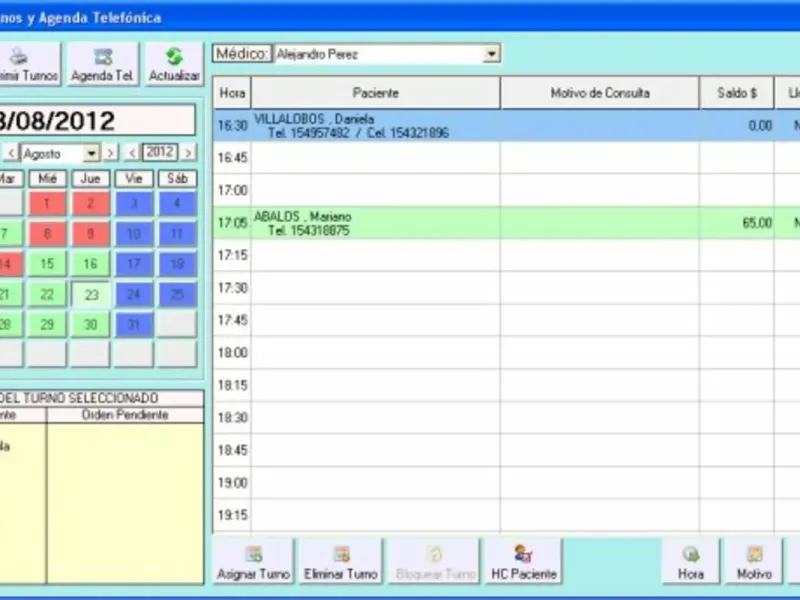Select calendar day 15 in green
800x600 pixels.
47,264
